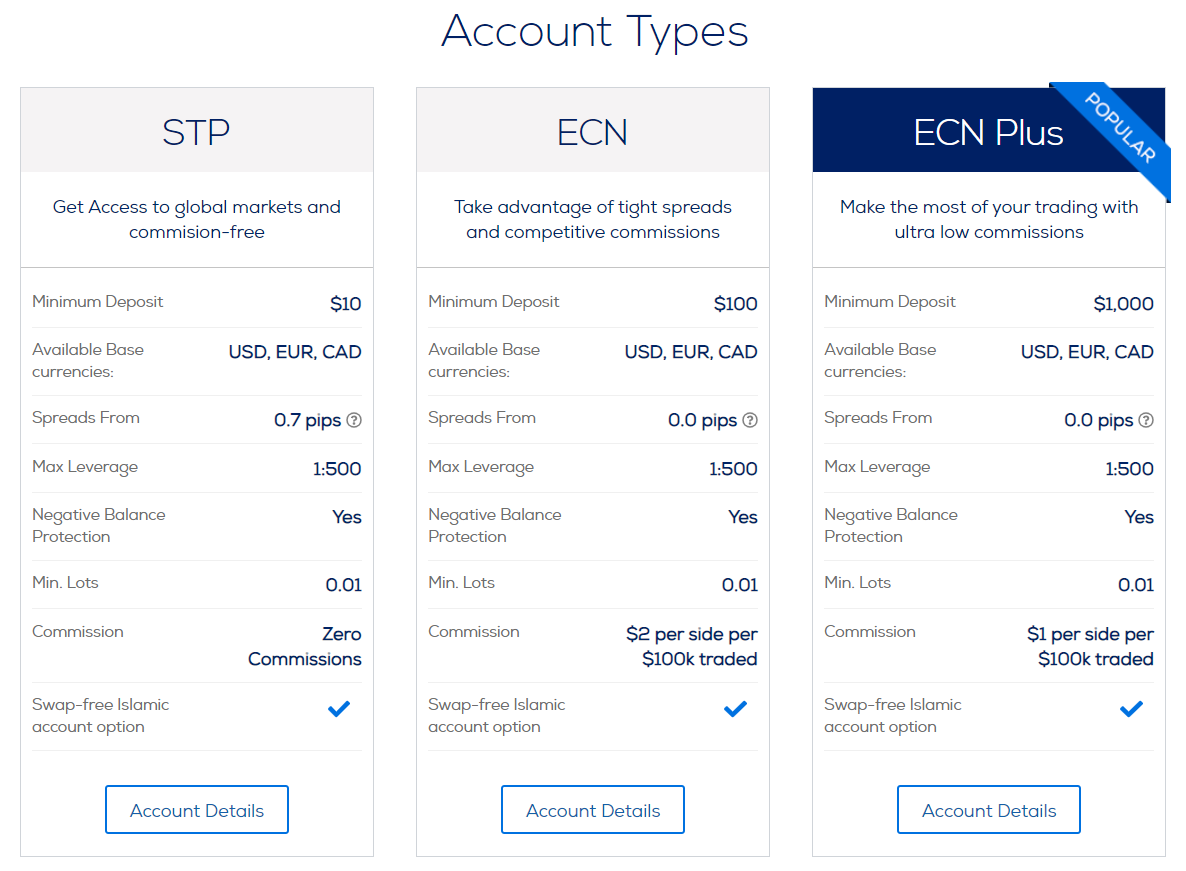Click the help icon beside ECN spreads

click(750, 421)
